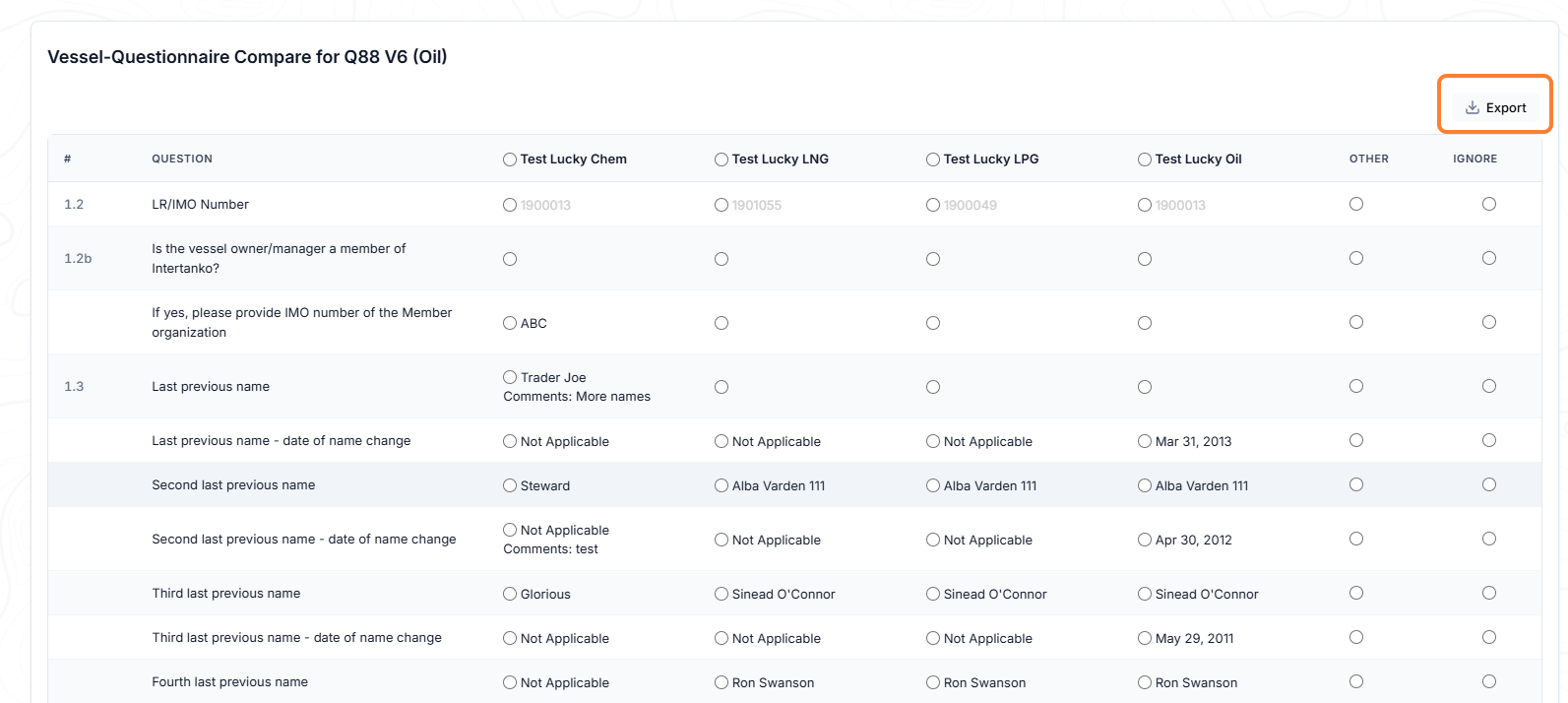
Task: Click the download icon beside Export
Action: 1473,108
